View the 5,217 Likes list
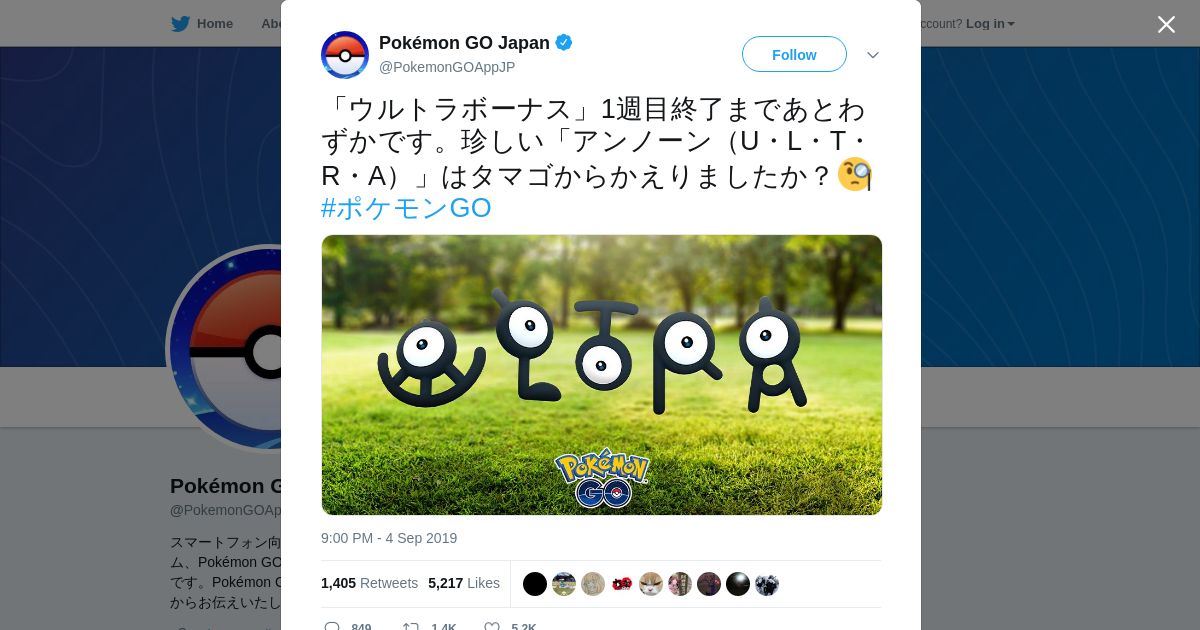The height and width of the screenshot is (630, 1200). pos(464,583)
